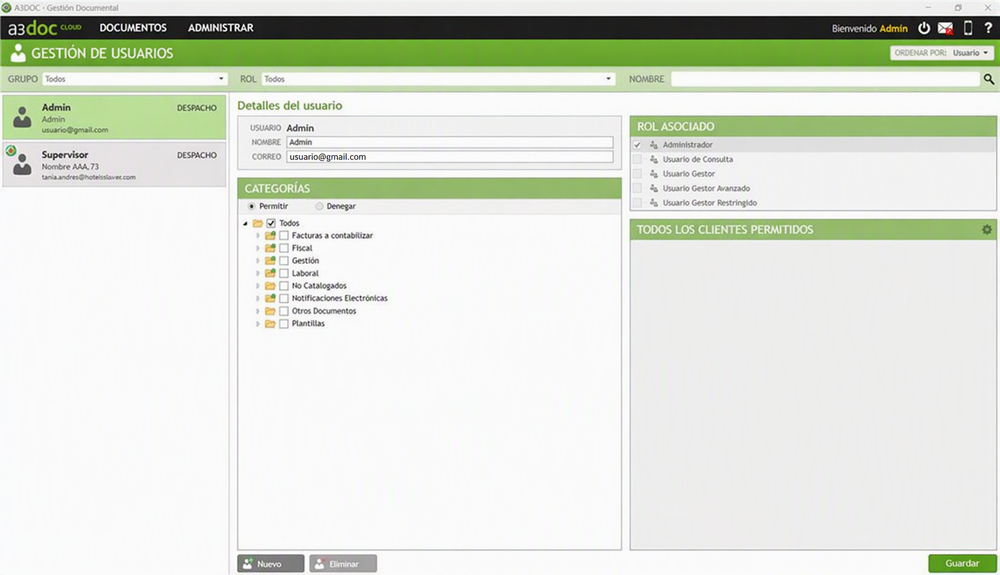The height and width of the screenshot is (575, 1000).
Task: Click Supervisor user avatar icon
Action: click(x=22, y=164)
